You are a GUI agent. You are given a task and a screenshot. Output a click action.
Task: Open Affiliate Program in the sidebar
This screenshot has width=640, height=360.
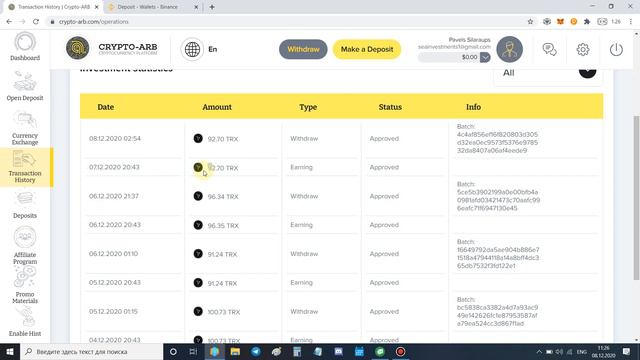tap(25, 245)
